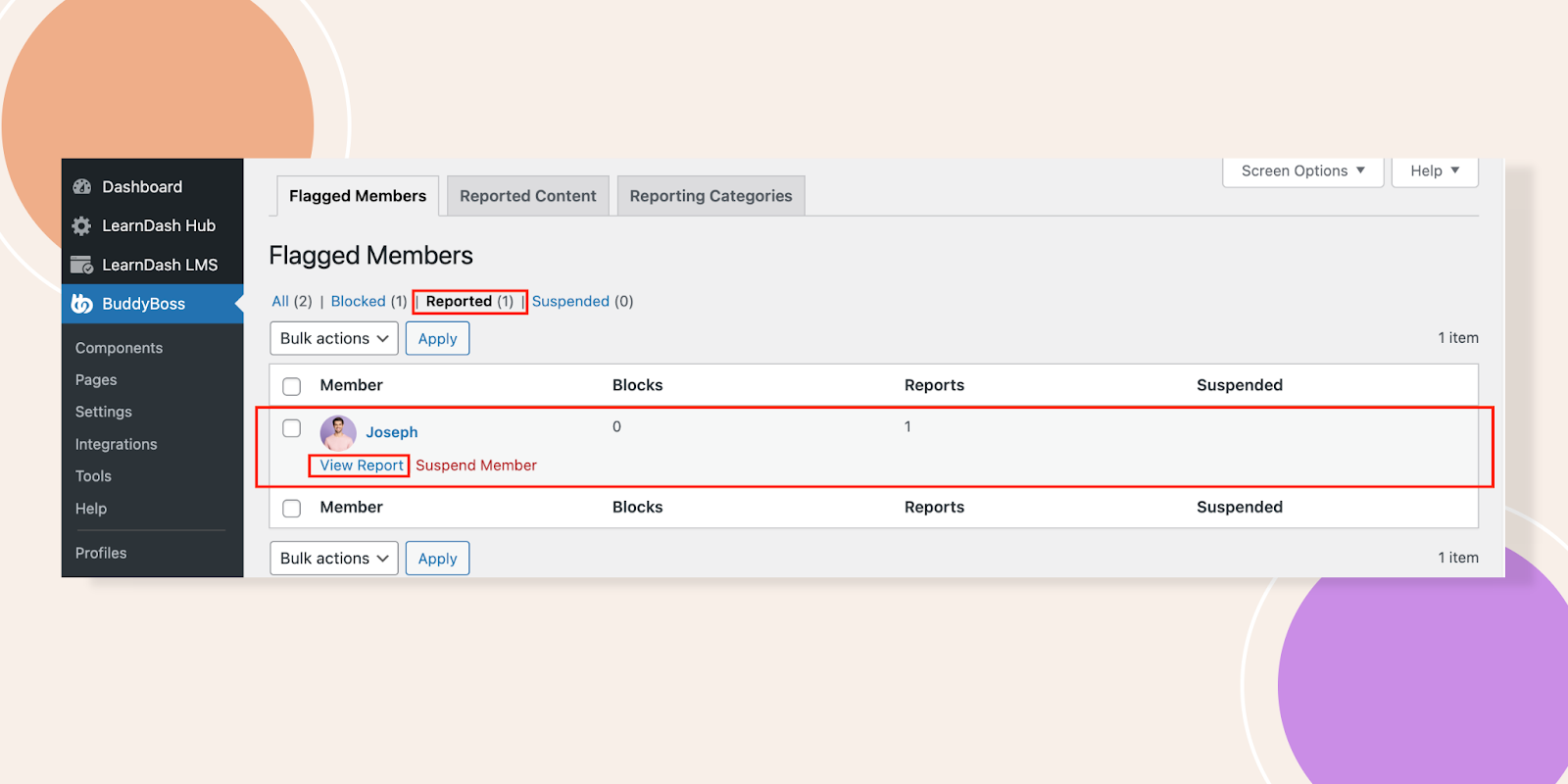
Task: Switch to the Reported Content tab
Action: pyautogui.click(x=528, y=196)
